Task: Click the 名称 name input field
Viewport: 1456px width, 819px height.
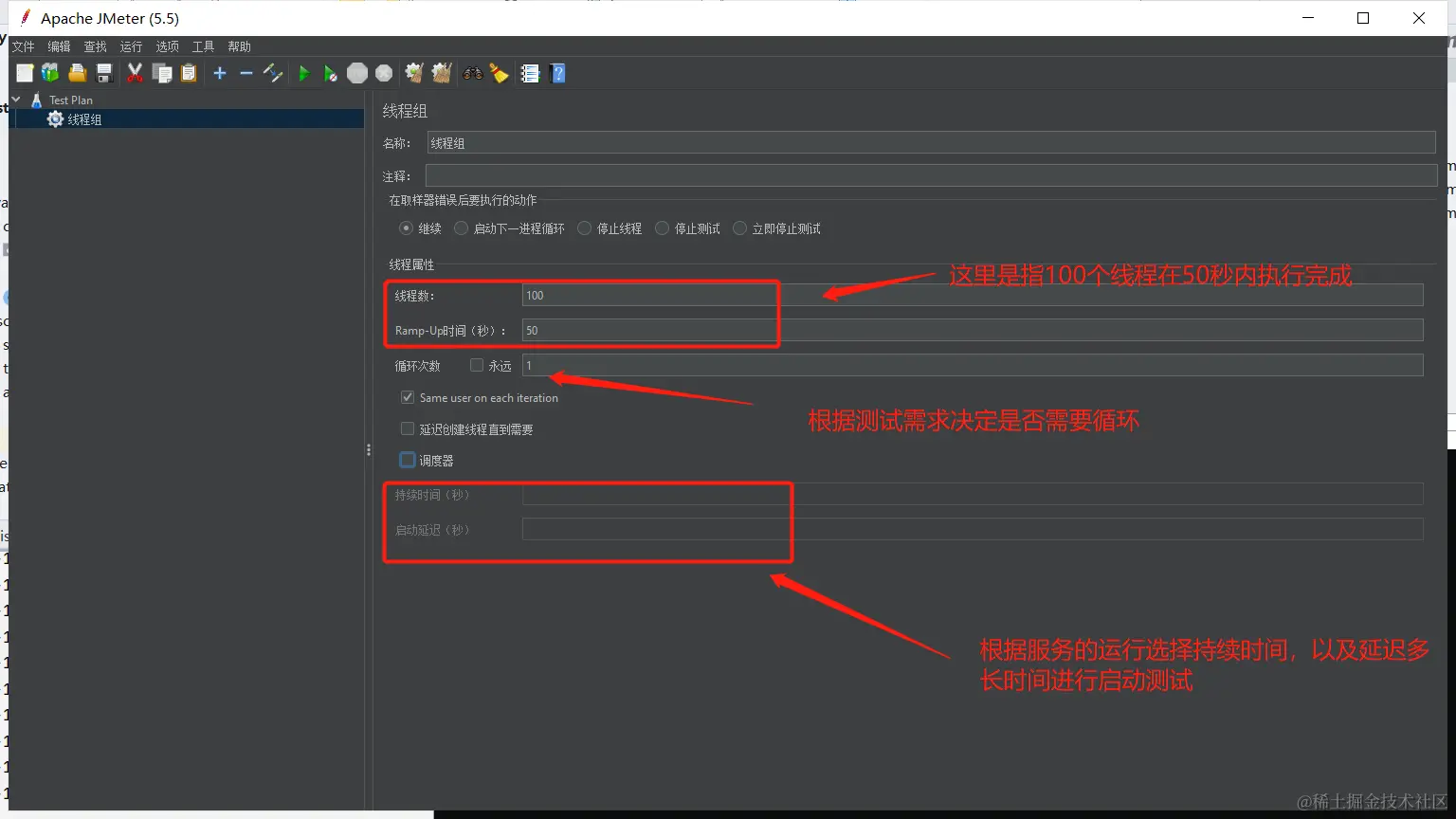Action: point(931,143)
